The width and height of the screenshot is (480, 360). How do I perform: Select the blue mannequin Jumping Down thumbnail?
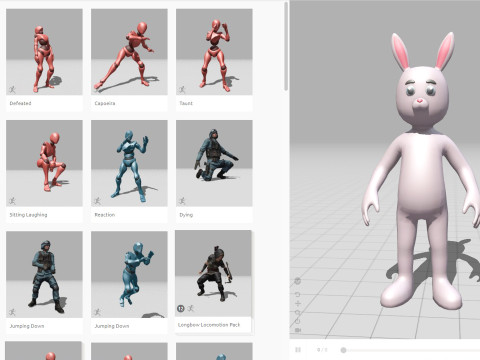(x=129, y=275)
